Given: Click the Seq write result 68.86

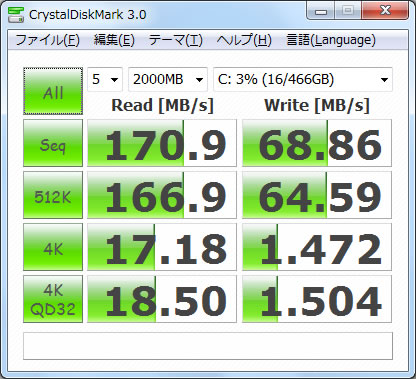Looking at the screenshot, I should pyautogui.click(x=317, y=143).
